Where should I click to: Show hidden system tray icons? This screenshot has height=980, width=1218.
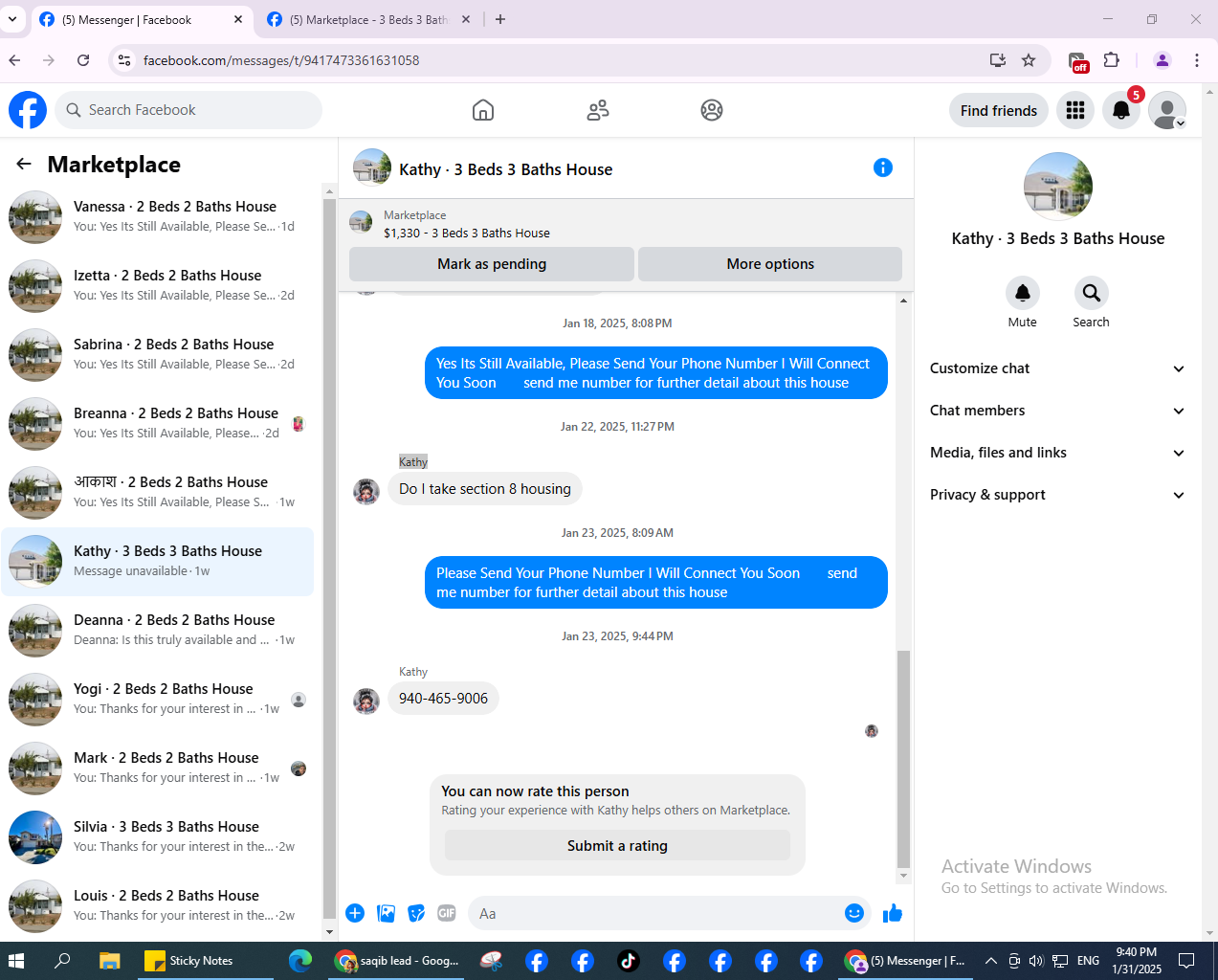[x=990, y=961]
